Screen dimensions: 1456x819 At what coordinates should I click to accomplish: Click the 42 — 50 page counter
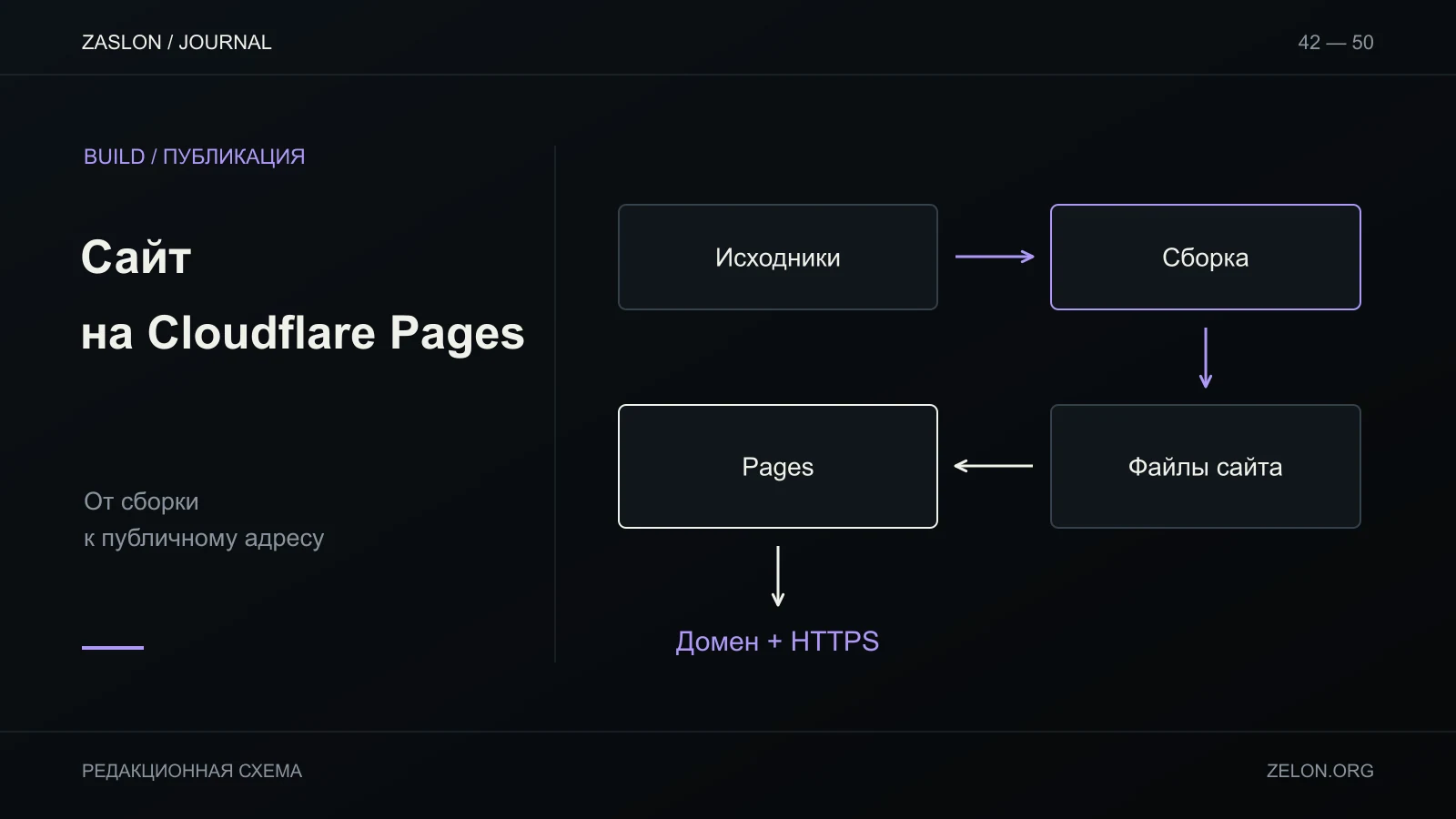1336,43
